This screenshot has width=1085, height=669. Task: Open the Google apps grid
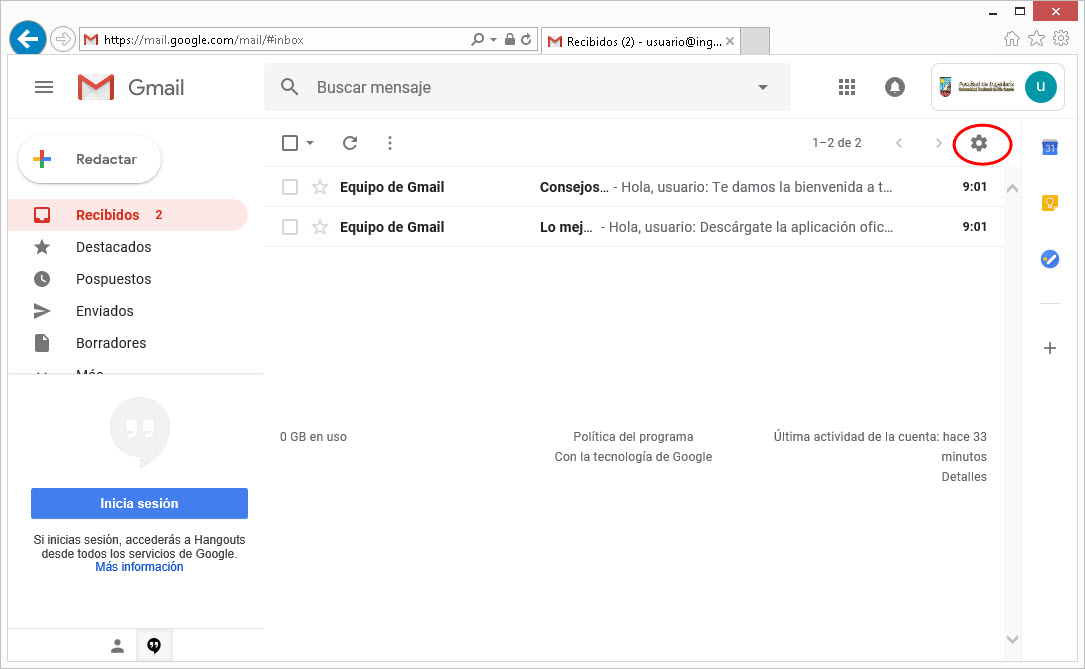847,87
